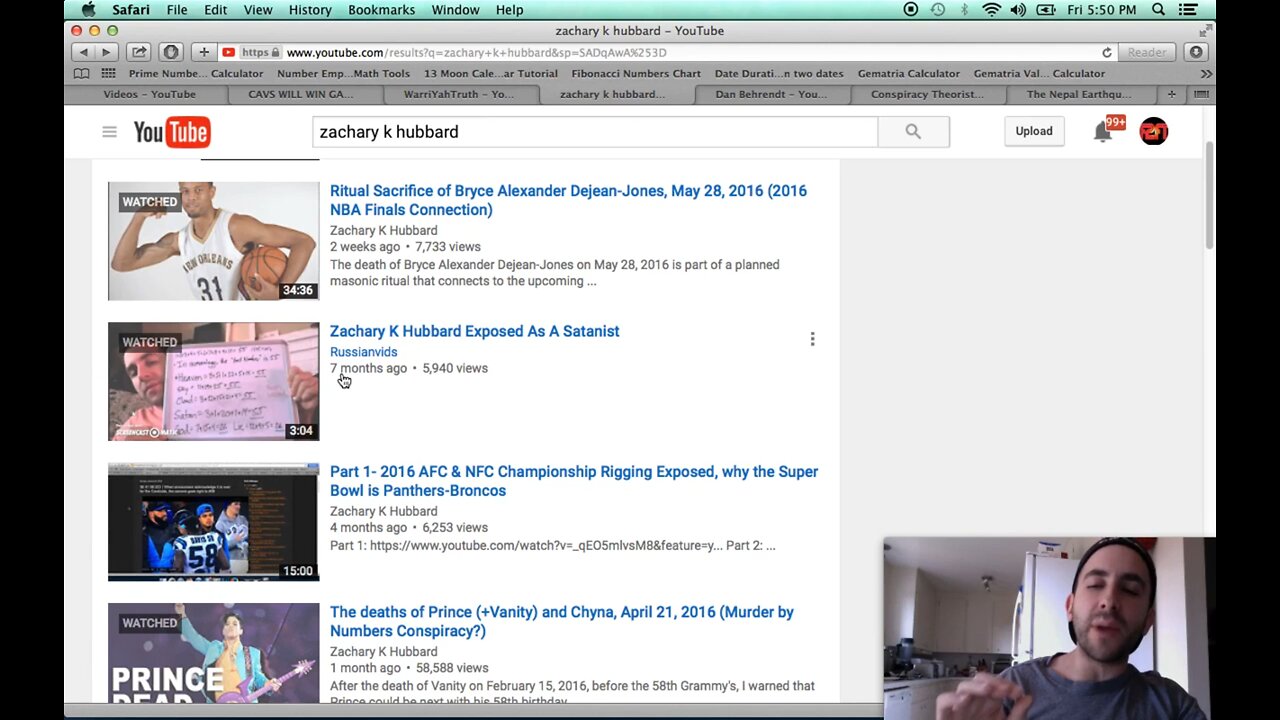Image resolution: width=1280 pixels, height=720 pixels.
Task: Click the Bluetooth menu bar icon
Action: click(x=965, y=10)
